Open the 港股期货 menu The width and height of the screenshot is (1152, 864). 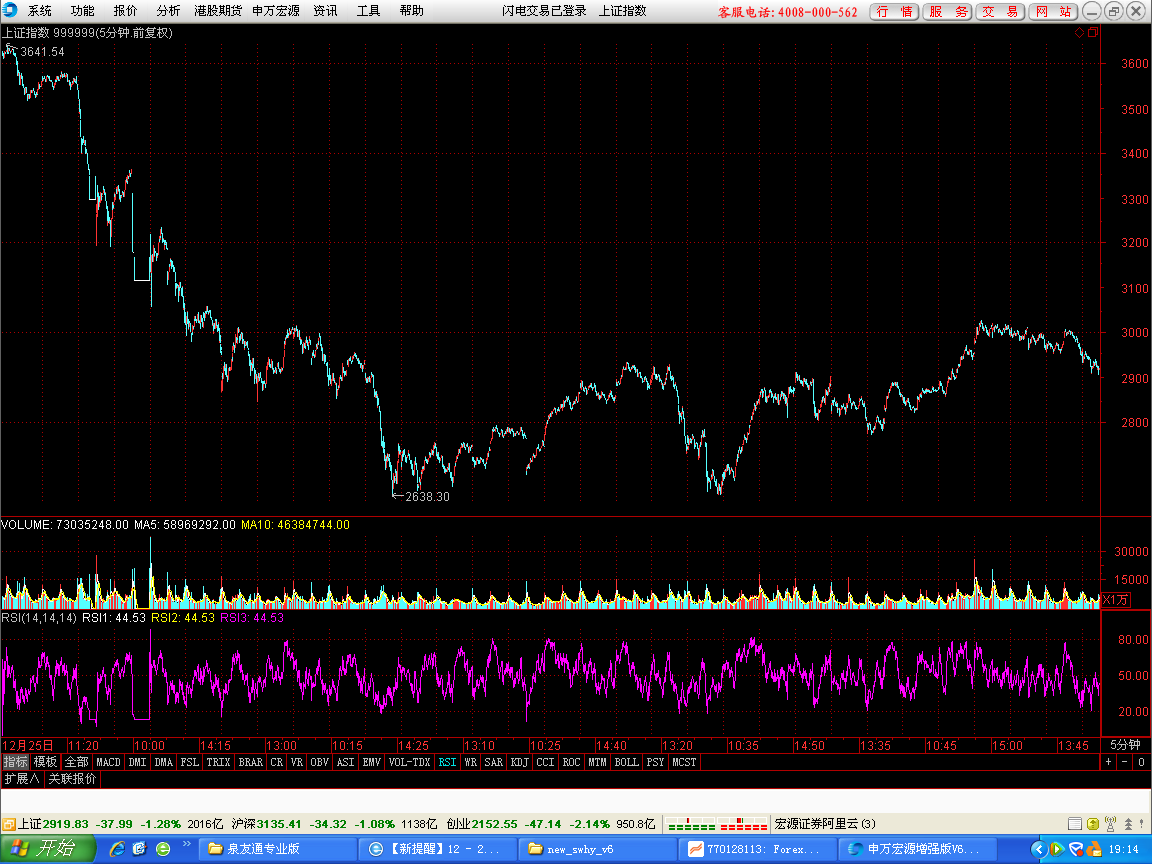217,11
